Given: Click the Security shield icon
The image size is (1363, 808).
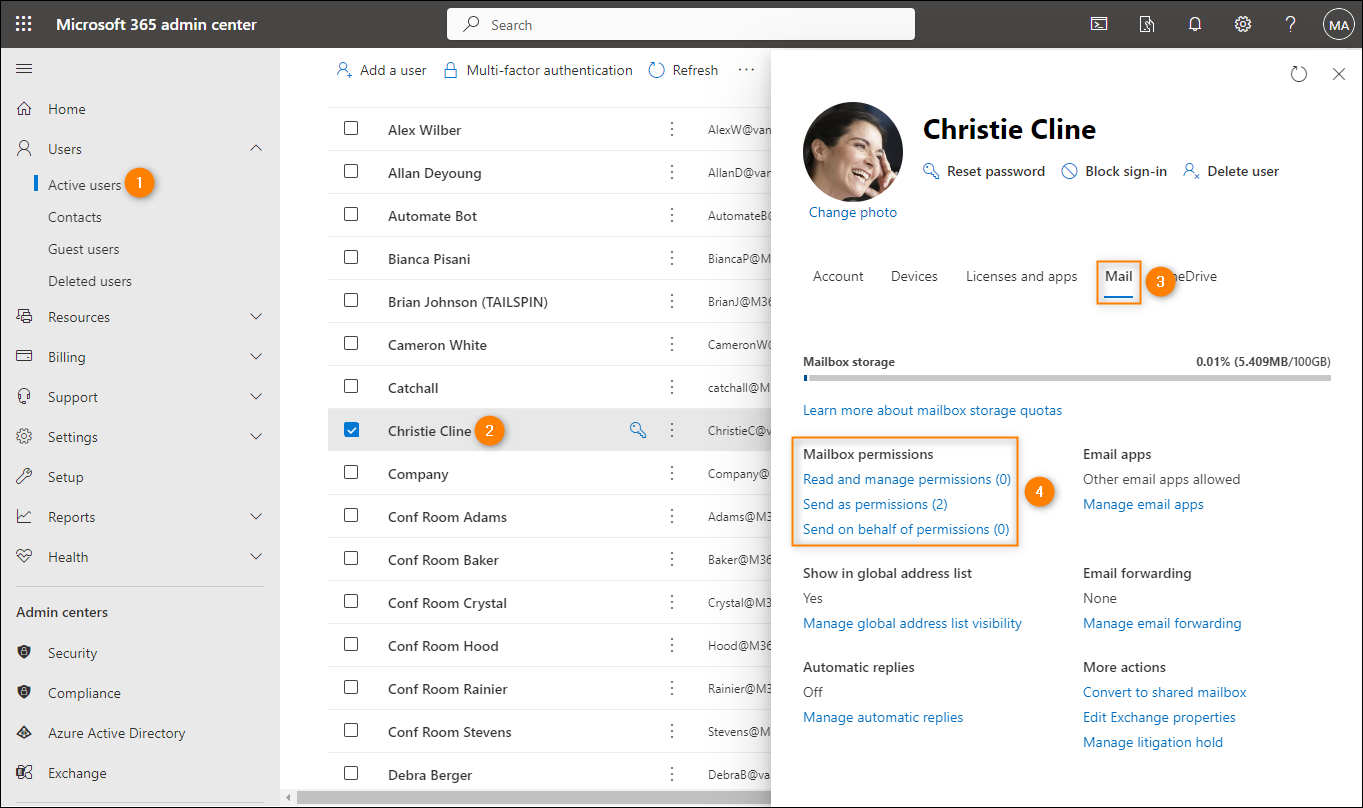Looking at the screenshot, I should point(25,653).
